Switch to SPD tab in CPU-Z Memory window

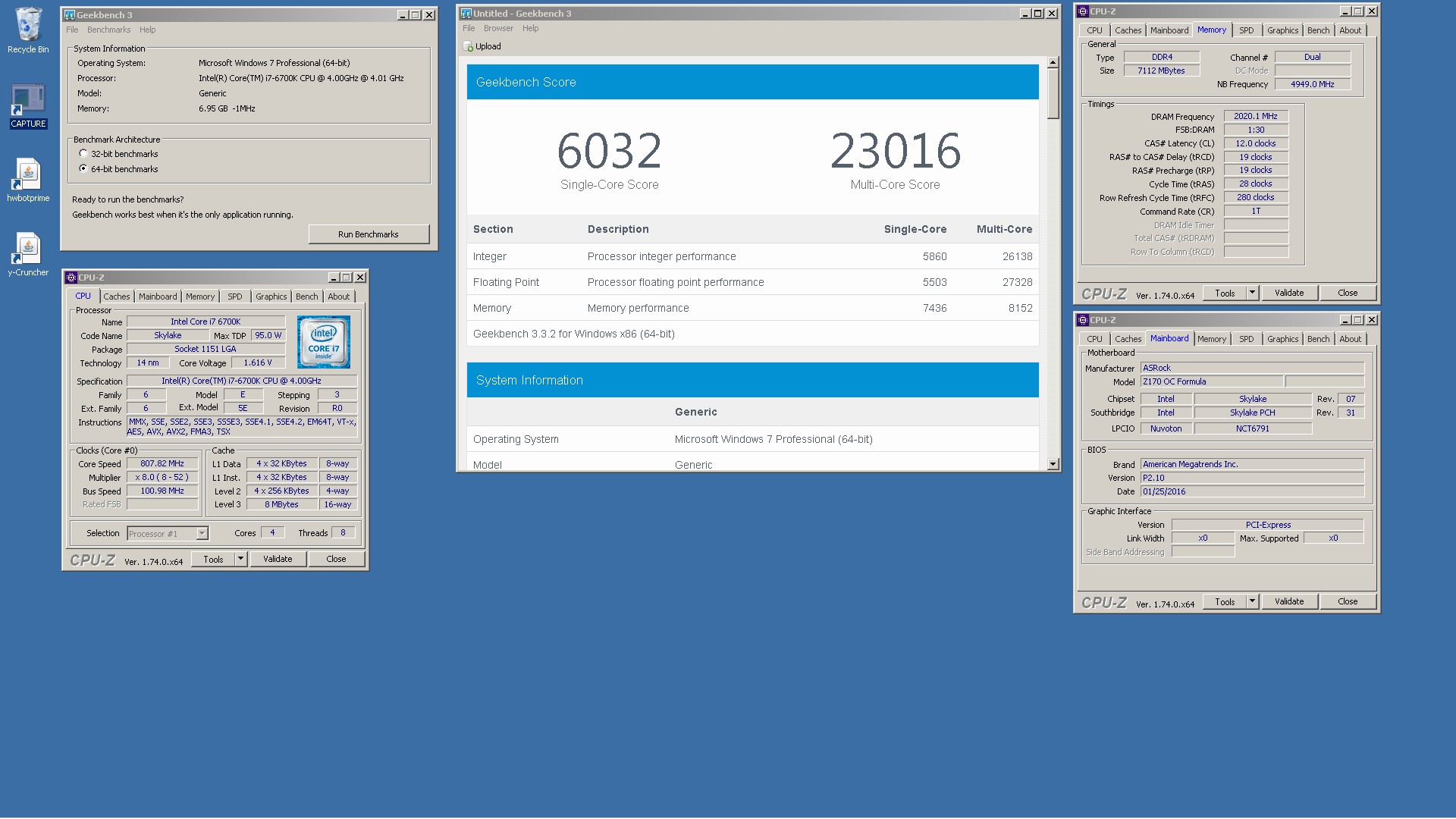click(1246, 30)
